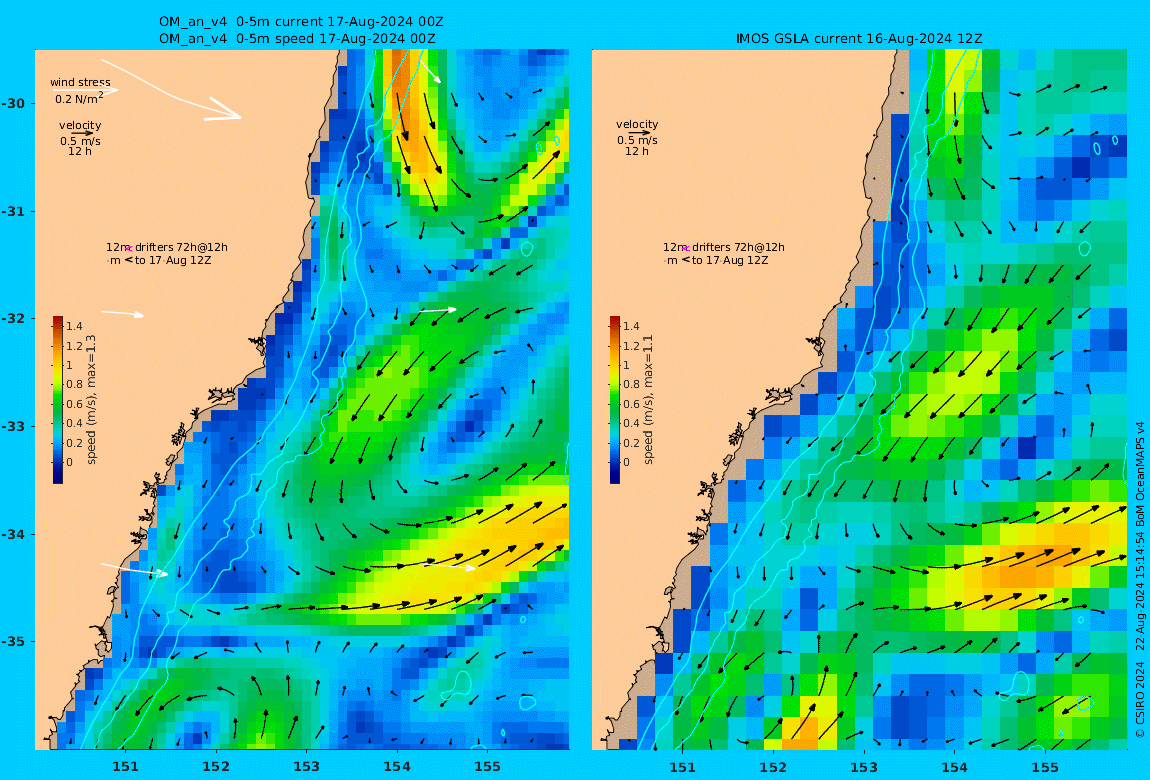Image resolution: width=1150 pixels, height=780 pixels.
Task: Click the '155' longitude label under the left map
Action: 487,767
